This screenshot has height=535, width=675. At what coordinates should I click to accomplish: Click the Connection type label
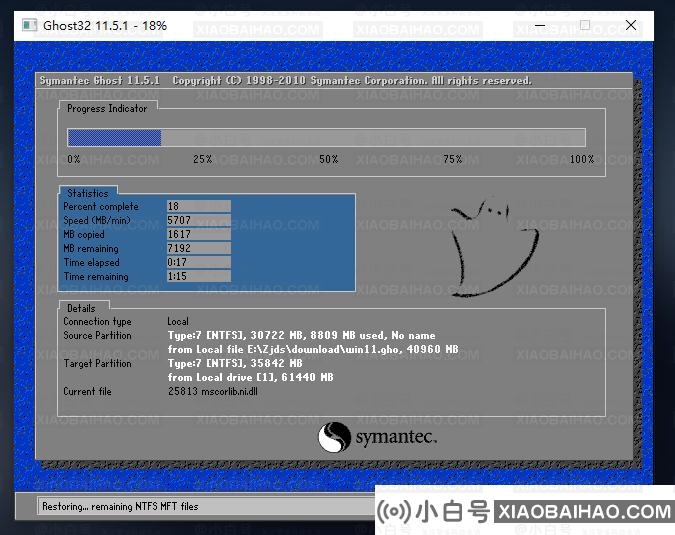pyautogui.click(x=97, y=322)
